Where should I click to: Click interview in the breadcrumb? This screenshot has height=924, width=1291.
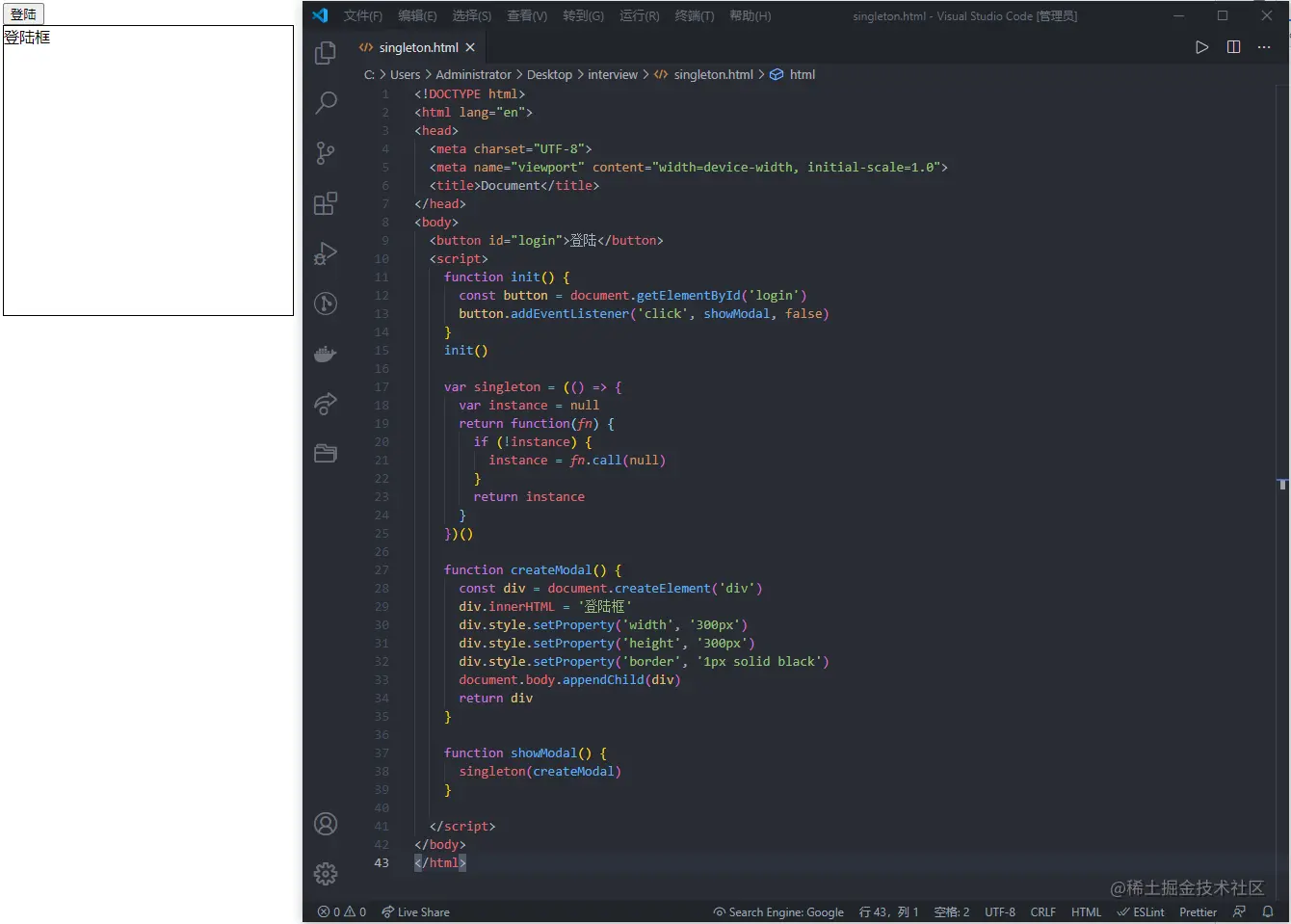[x=613, y=74]
